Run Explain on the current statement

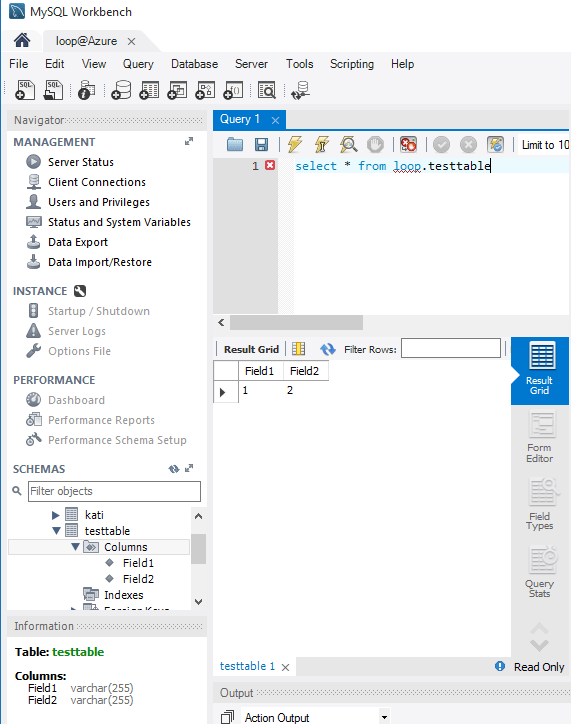point(349,145)
